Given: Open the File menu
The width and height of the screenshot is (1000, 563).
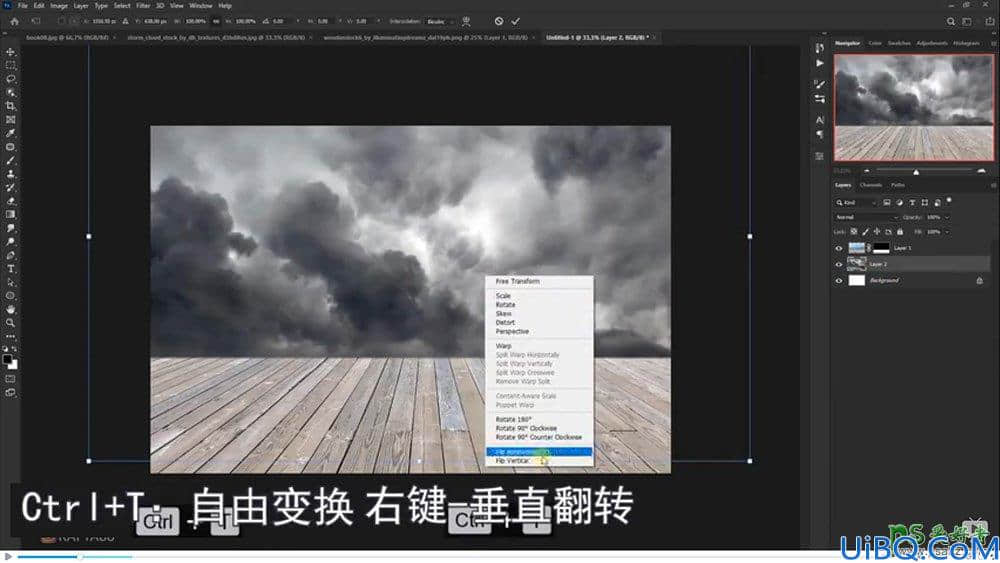Looking at the screenshot, I should [x=22, y=6].
